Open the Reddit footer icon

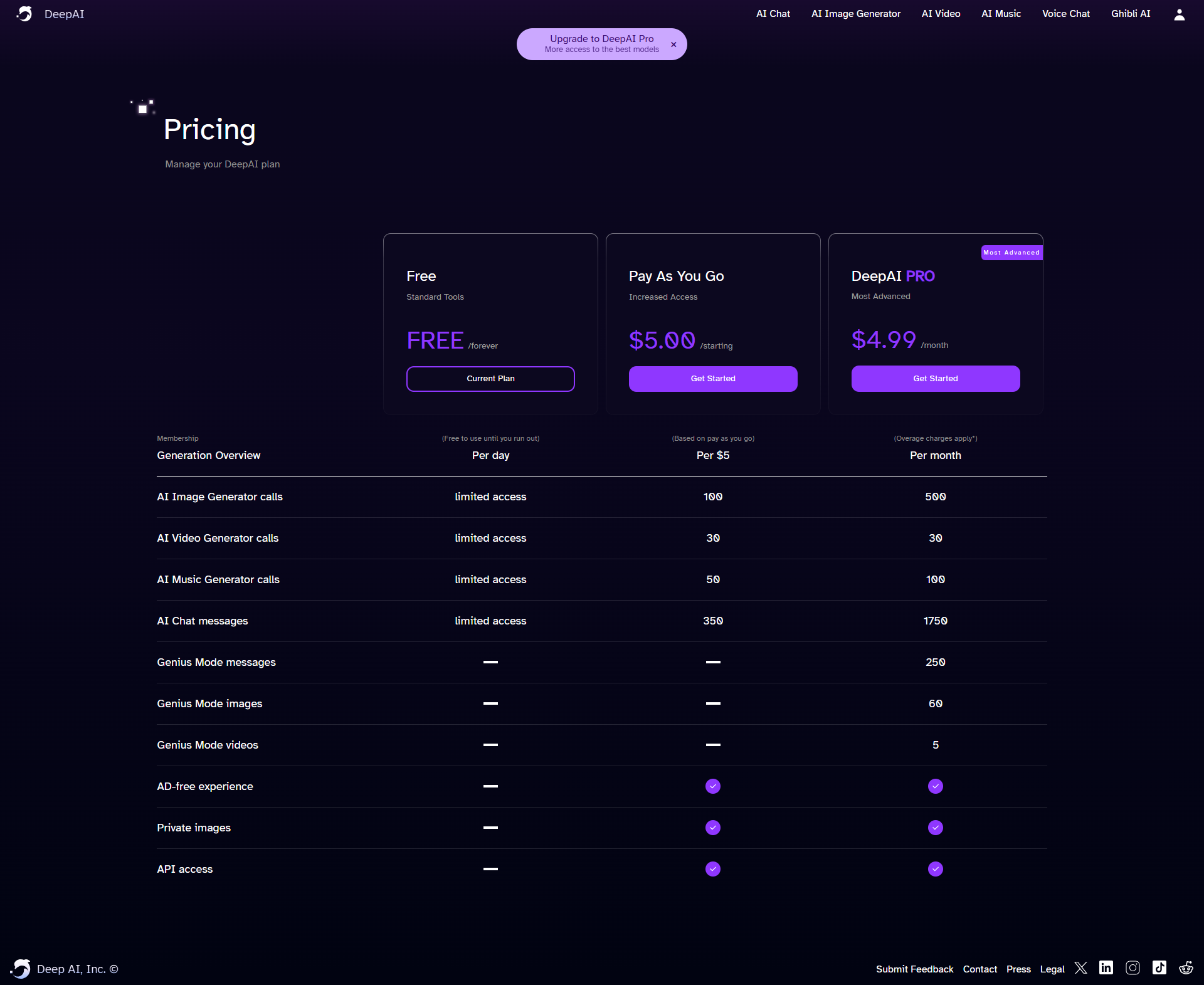pos(1186,968)
